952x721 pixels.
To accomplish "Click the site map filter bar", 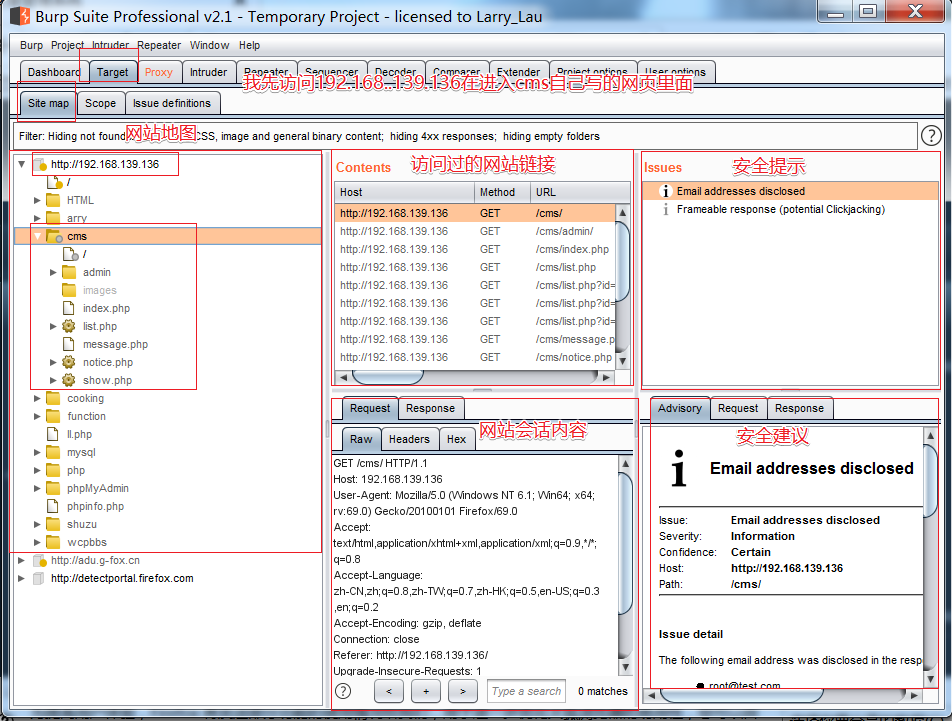I will pos(464,136).
